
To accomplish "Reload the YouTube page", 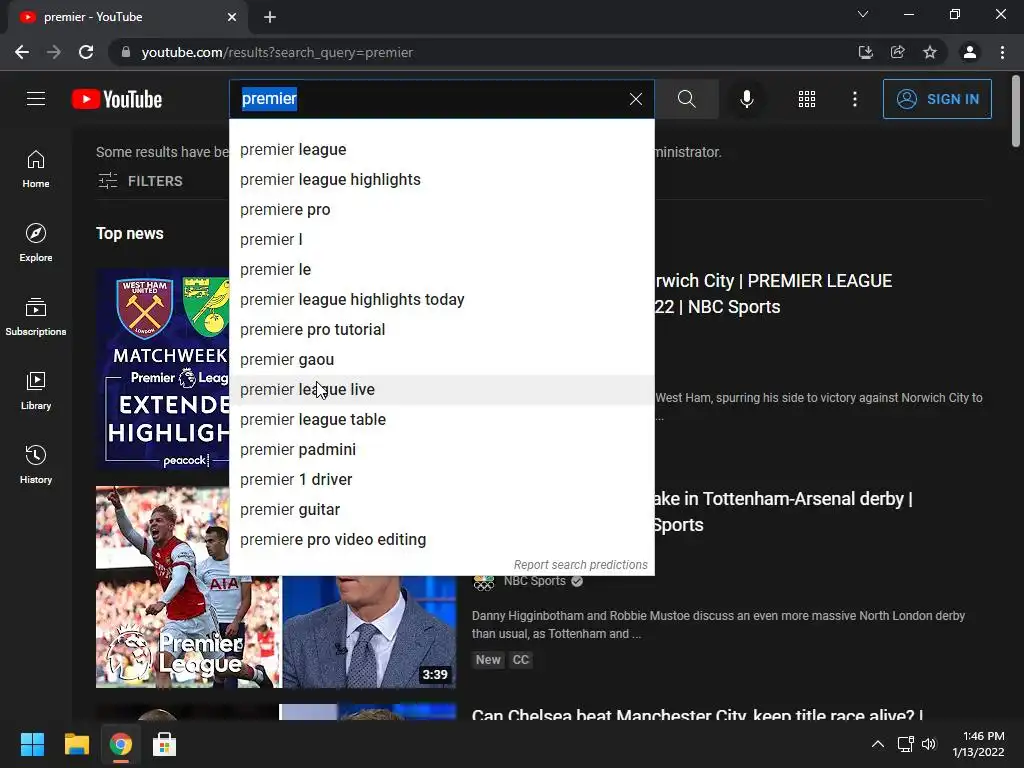I will tap(86, 52).
